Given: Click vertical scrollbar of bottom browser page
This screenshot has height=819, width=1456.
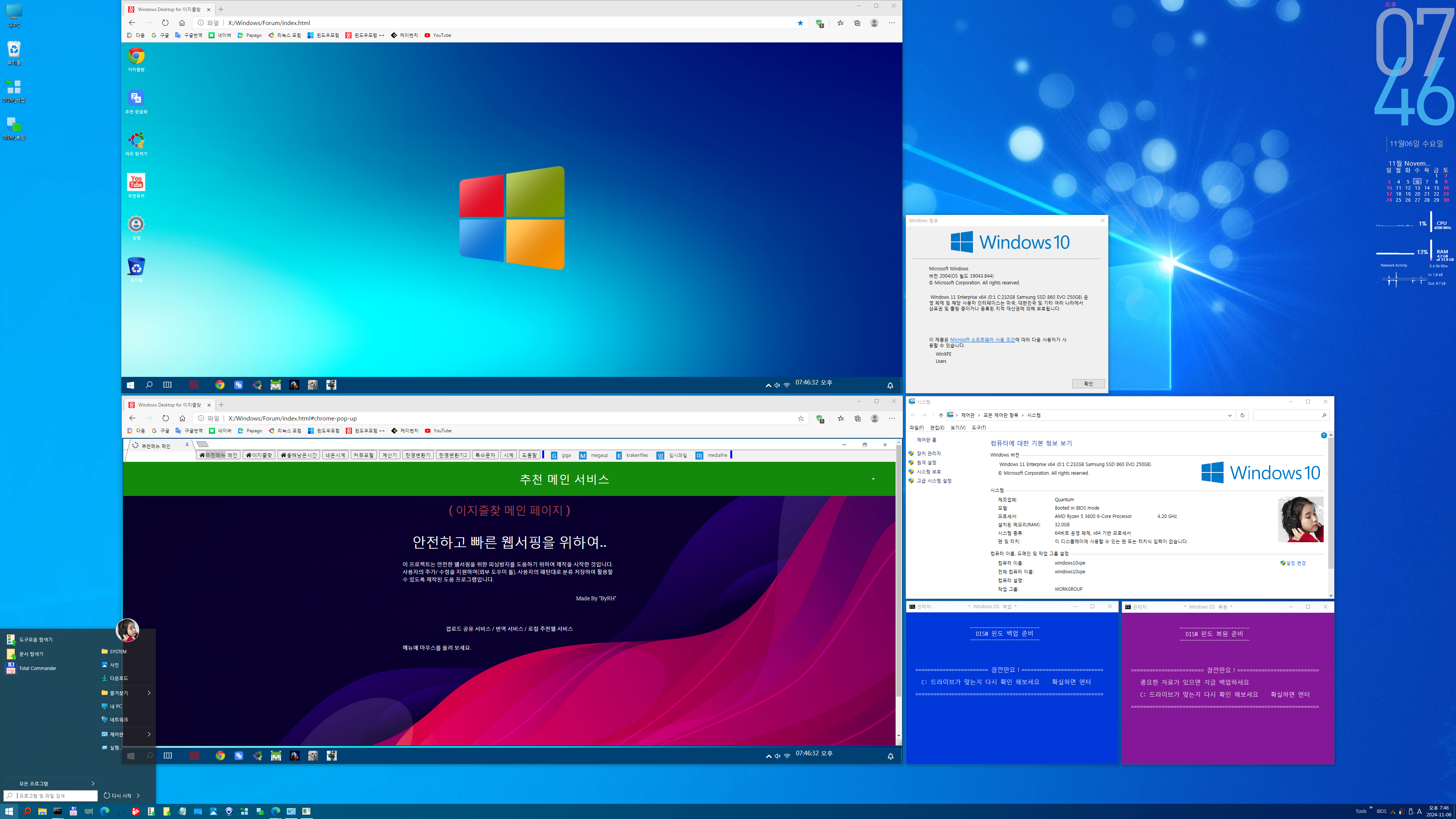Looking at the screenshot, I should tap(899, 571).
